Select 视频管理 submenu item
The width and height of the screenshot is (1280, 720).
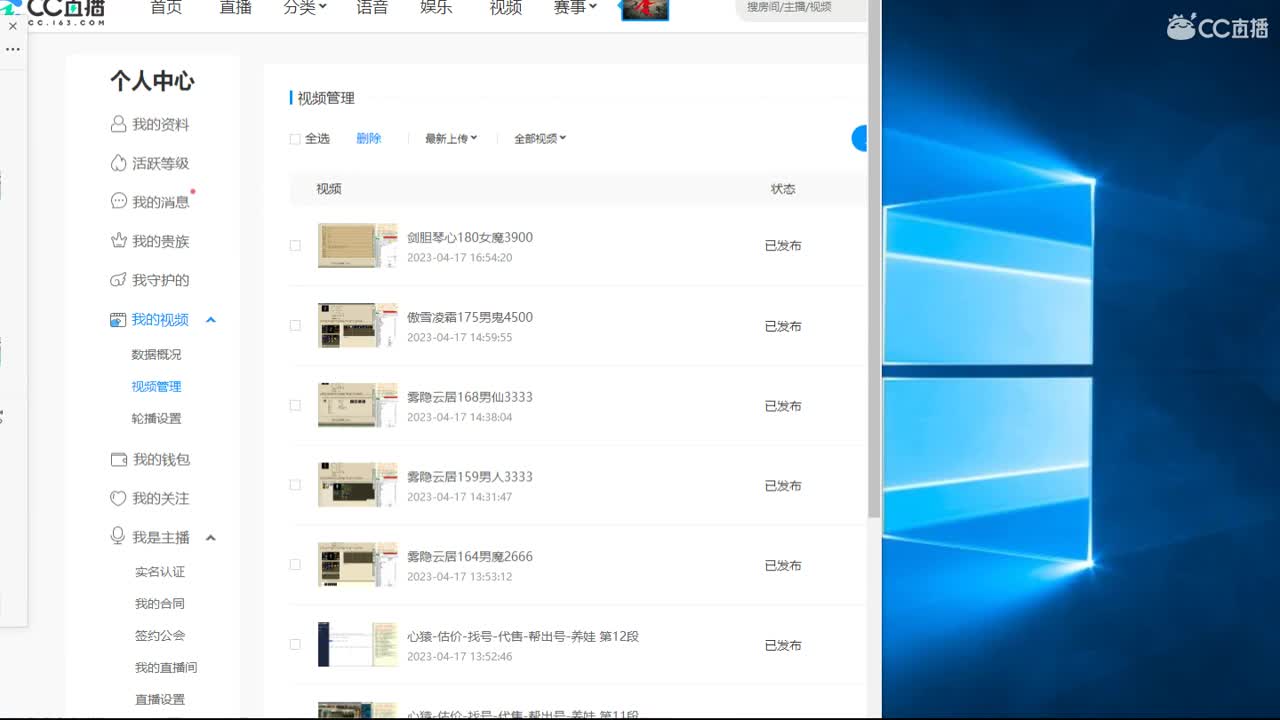(x=156, y=387)
